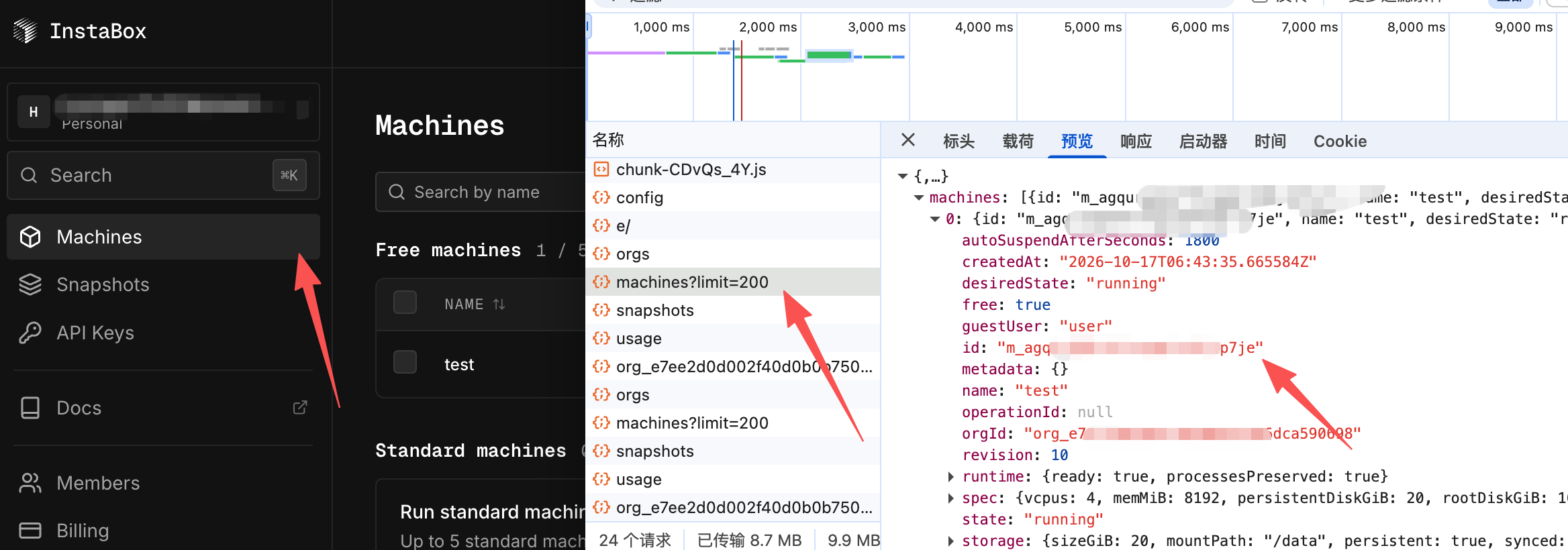Expand the storage object in the preview
The image size is (1568, 550).
click(x=951, y=541)
